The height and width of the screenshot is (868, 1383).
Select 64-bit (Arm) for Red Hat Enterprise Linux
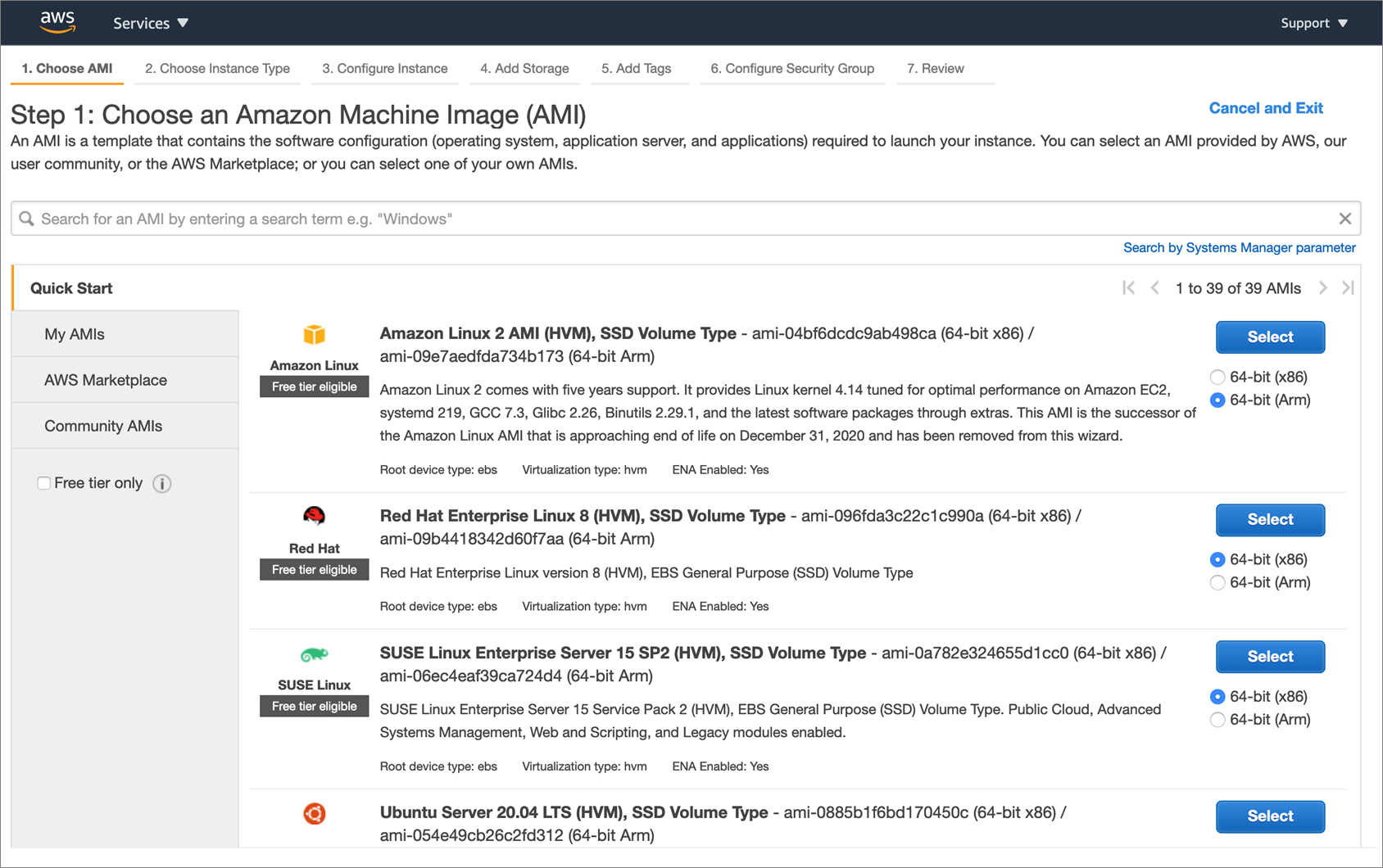1217,582
